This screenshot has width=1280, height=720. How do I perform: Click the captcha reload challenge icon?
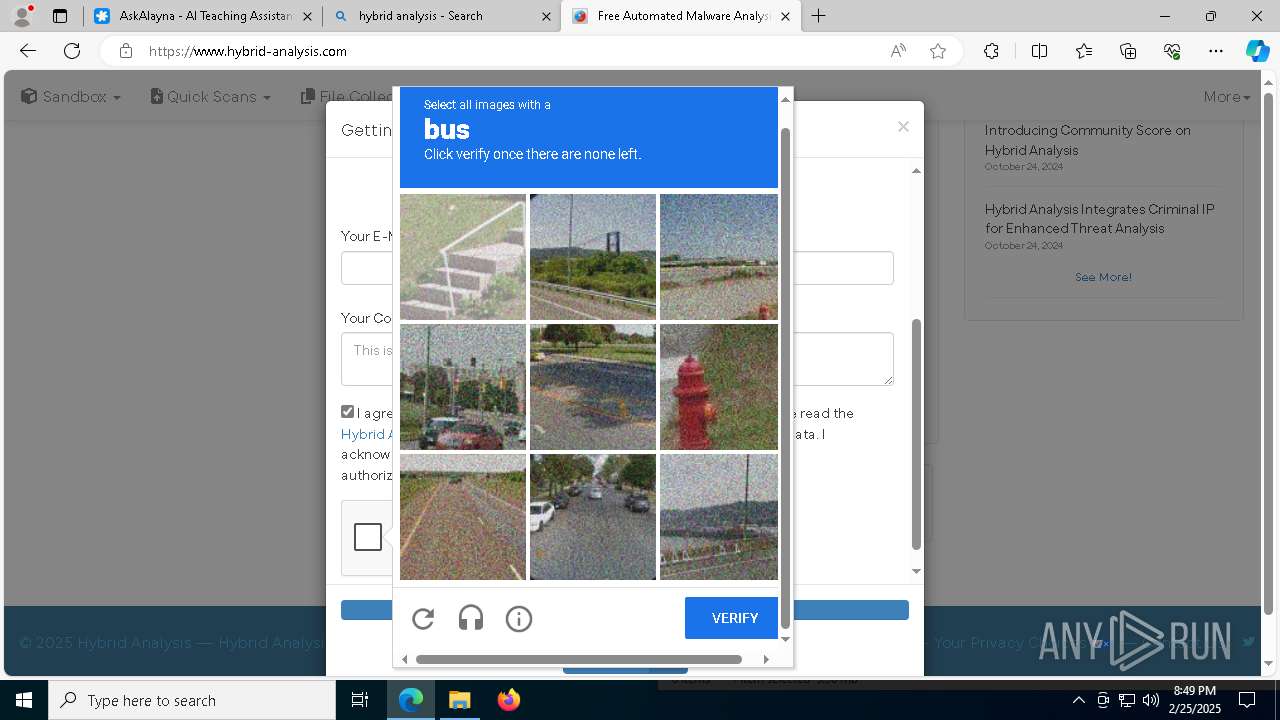tap(423, 619)
